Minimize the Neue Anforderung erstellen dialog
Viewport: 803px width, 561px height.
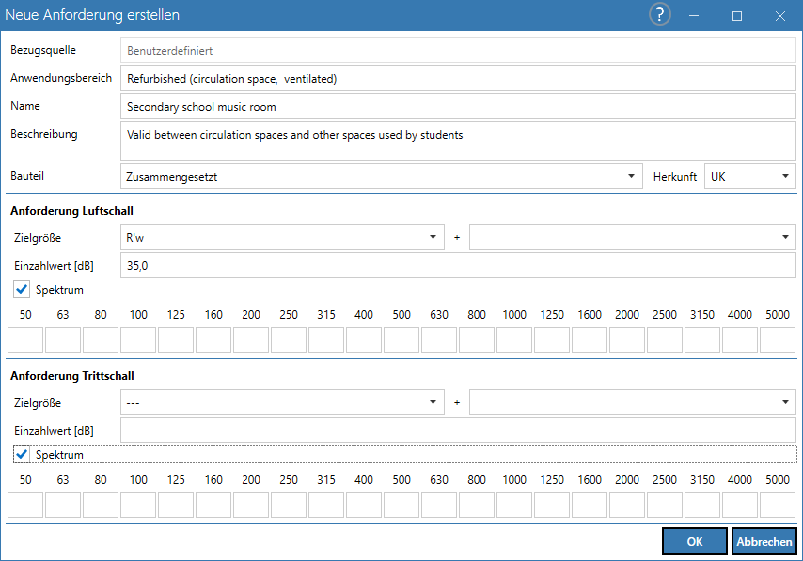tap(694, 15)
